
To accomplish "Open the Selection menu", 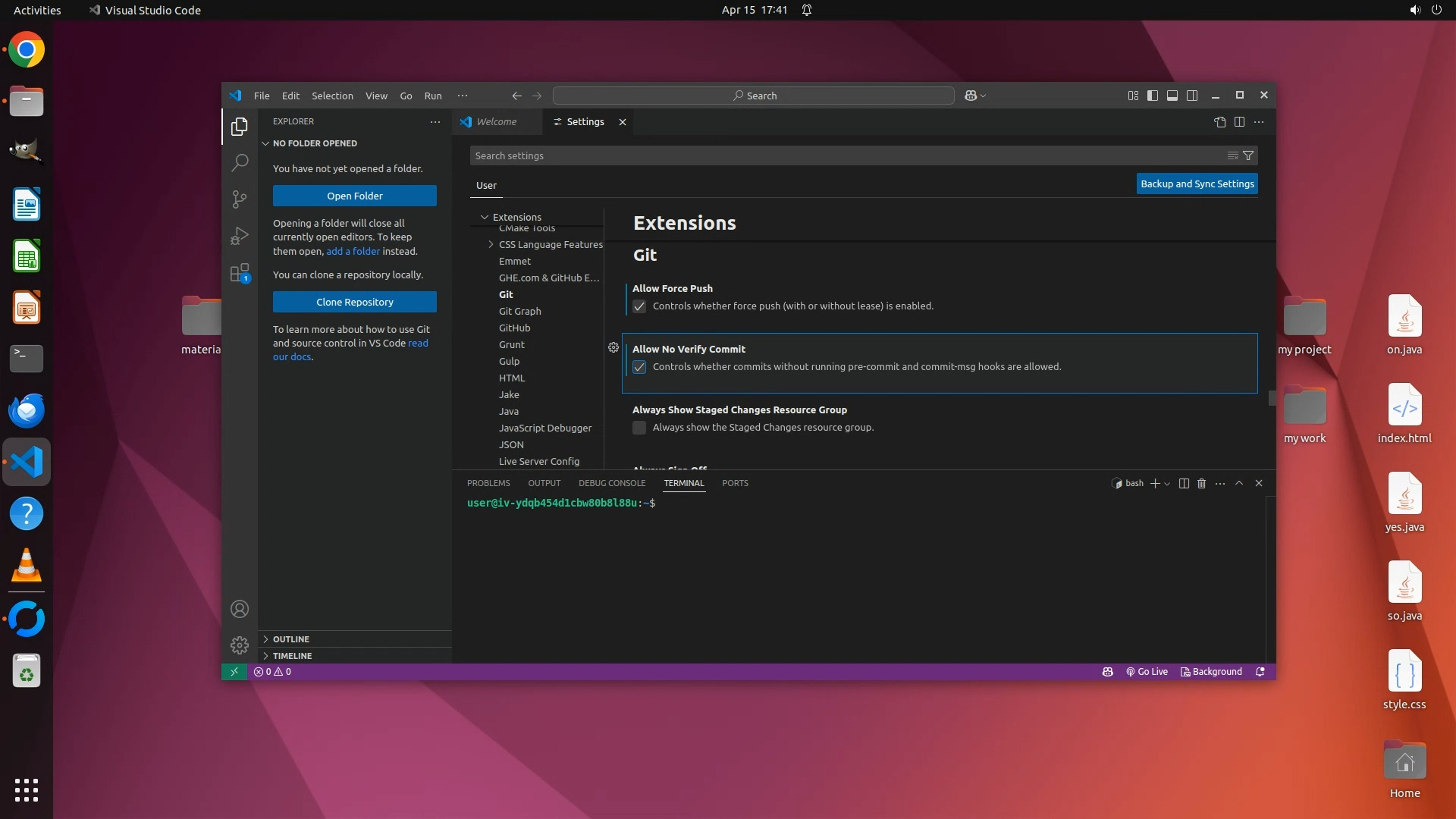I will pyautogui.click(x=332, y=96).
